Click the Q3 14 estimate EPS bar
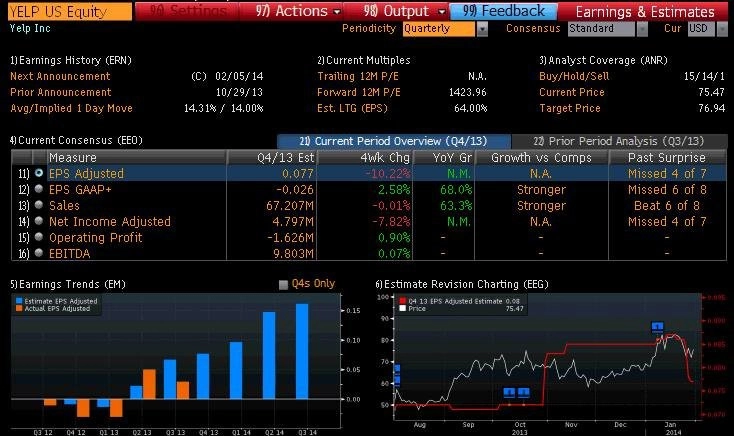This screenshot has width=734, height=436. click(x=302, y=351)
